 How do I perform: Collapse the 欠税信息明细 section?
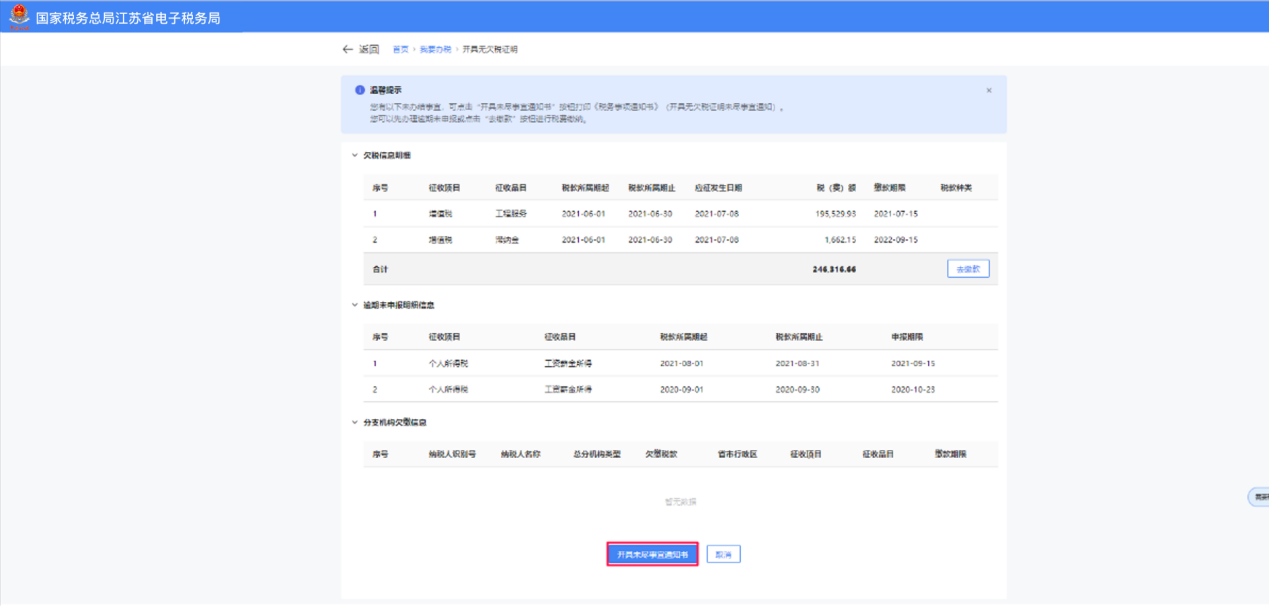354,156
